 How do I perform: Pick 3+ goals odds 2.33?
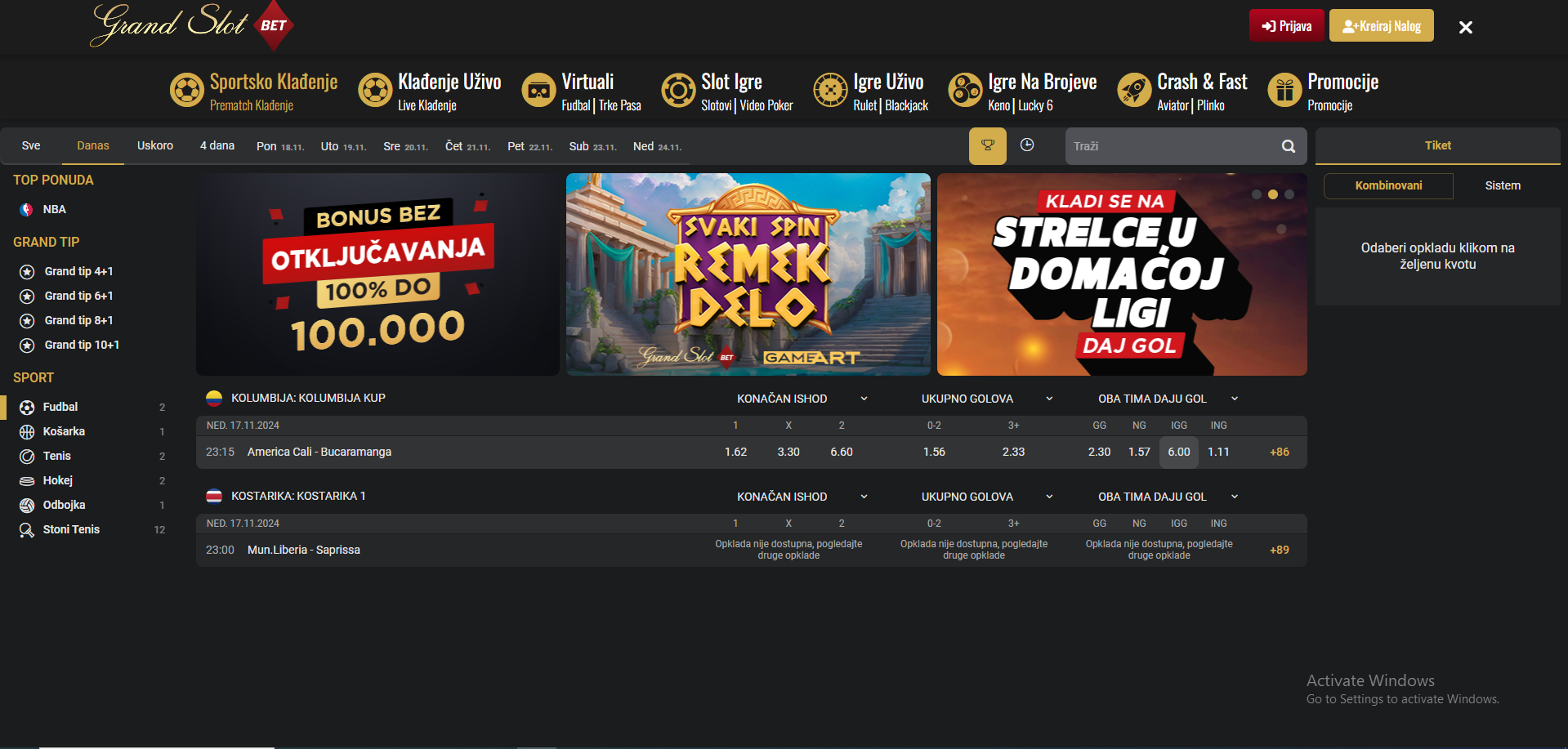click(x=1013, y=452)
